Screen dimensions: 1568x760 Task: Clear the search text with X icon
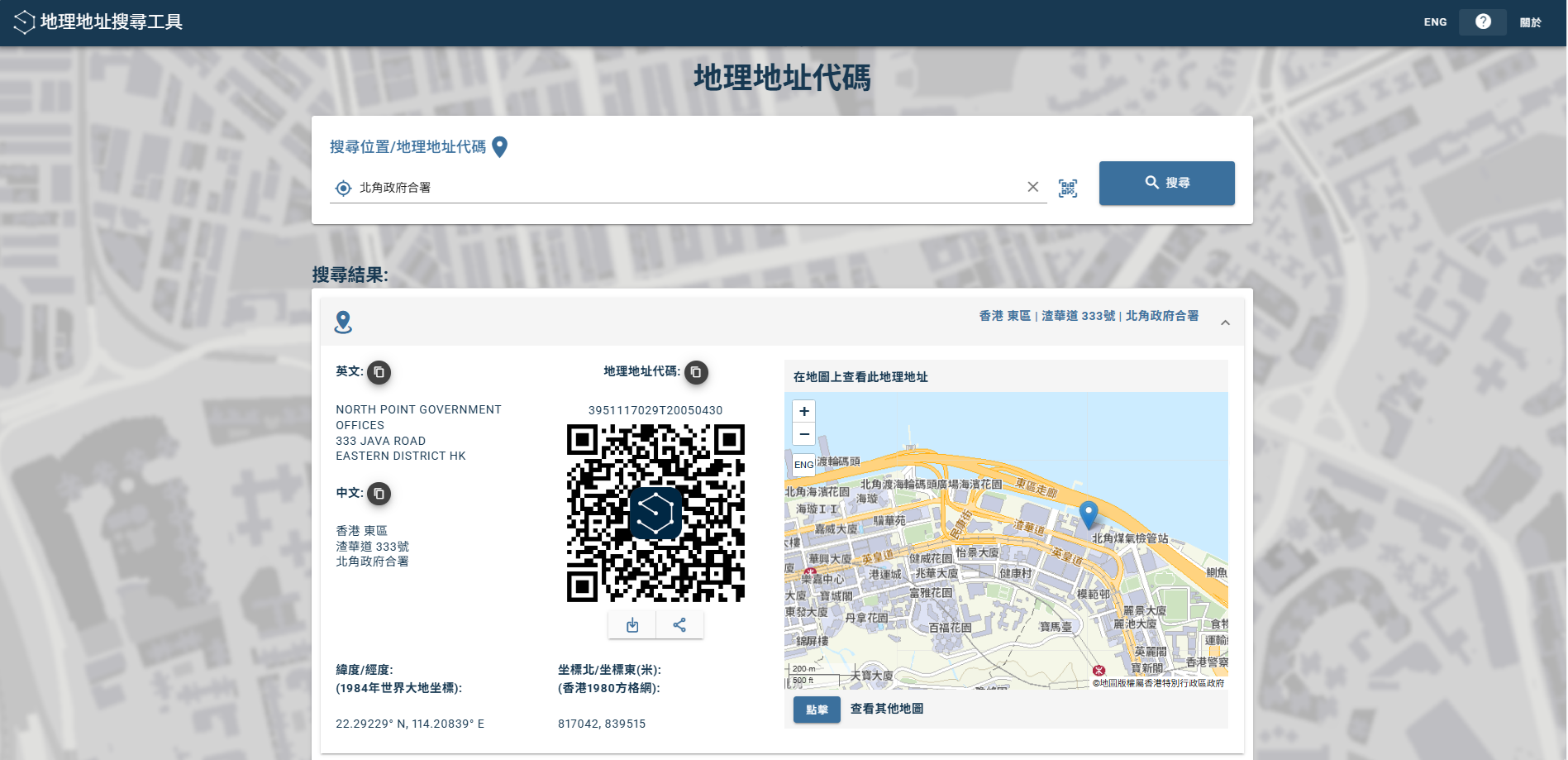point(1032,187)
